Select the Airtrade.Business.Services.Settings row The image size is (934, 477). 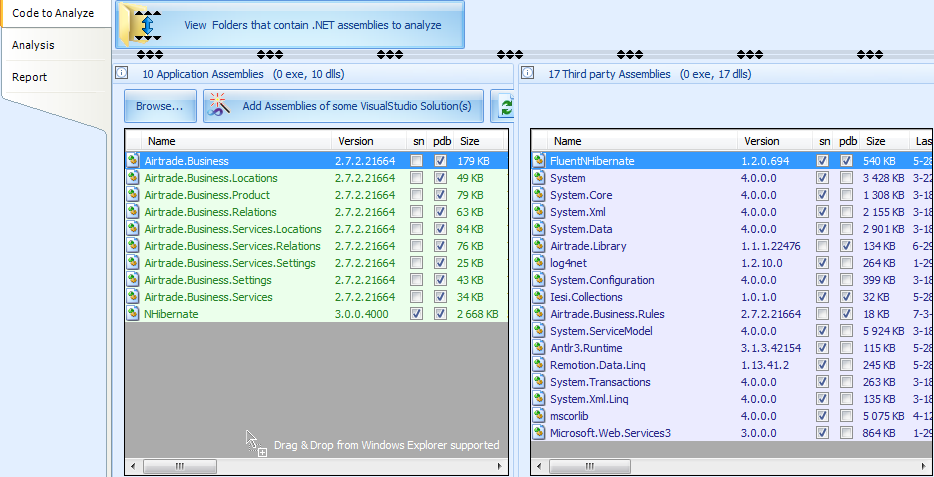pos(317,263)
